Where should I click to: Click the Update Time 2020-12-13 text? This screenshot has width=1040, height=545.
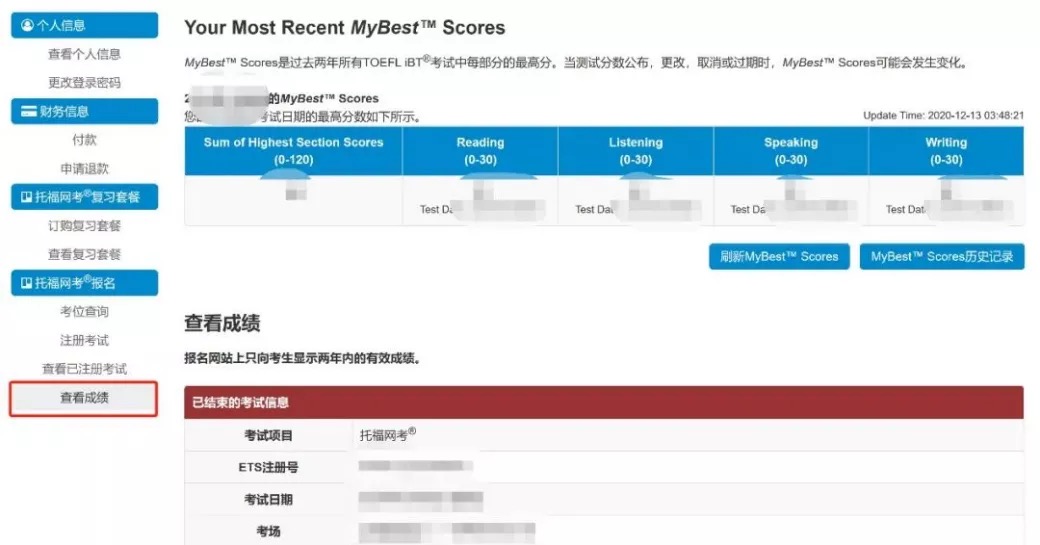(943, 115)
